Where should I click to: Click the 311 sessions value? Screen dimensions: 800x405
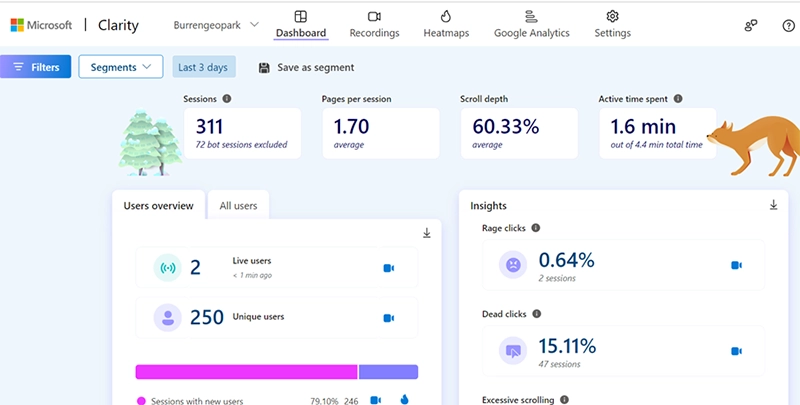coord(209,126)
